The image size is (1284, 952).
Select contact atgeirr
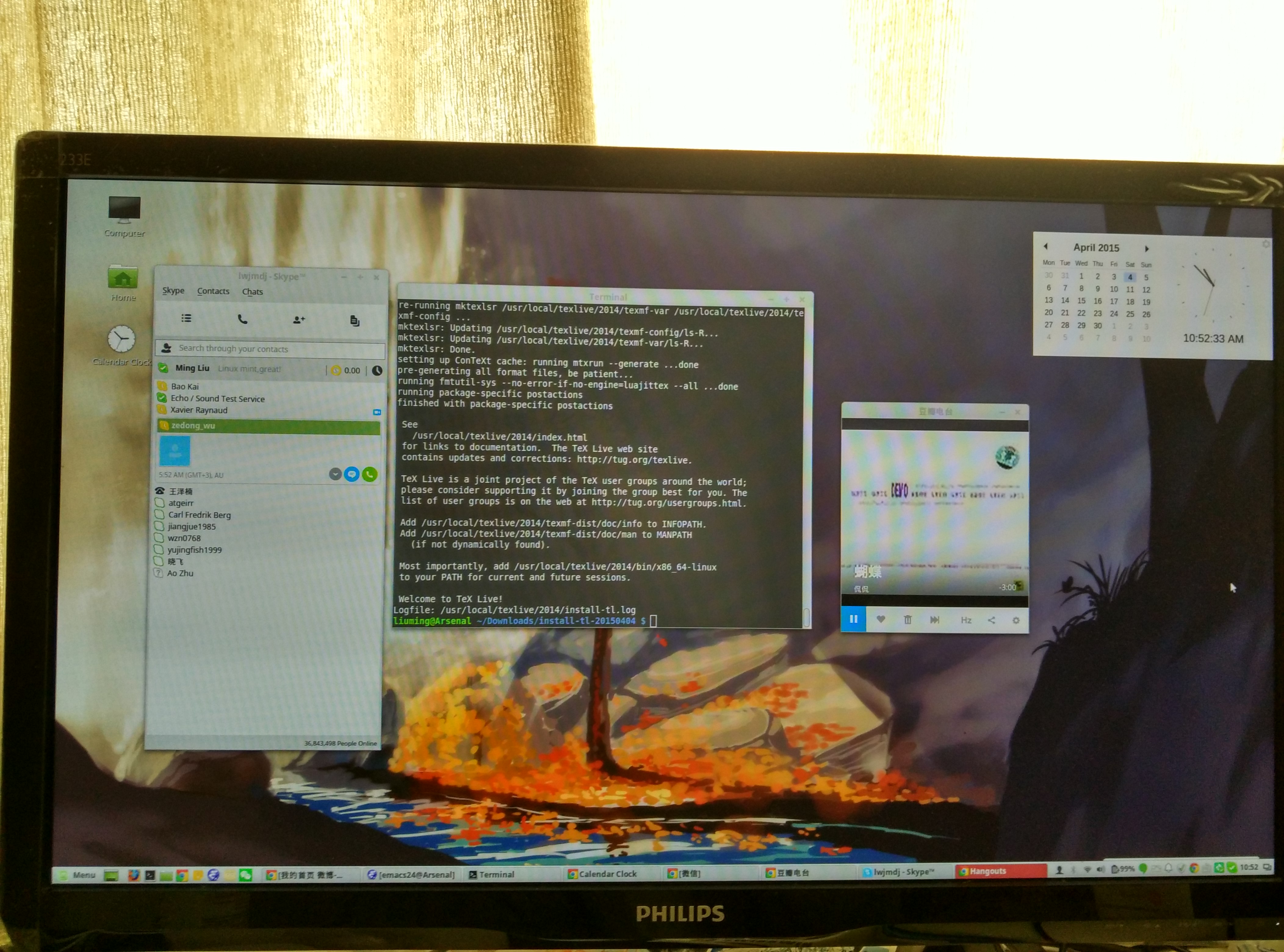pos(181,503)
